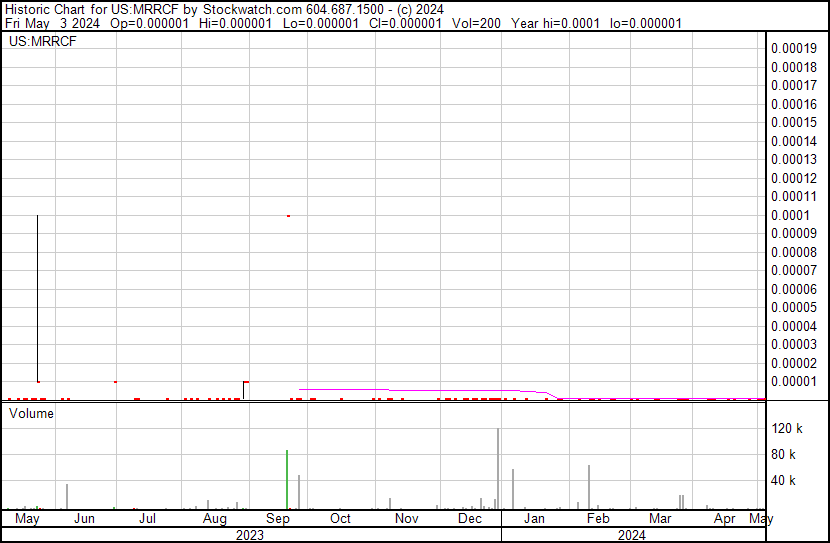The width and height of the screenshot is (830, 543).
Task: Click the Volume panel label
Action: click(x=31, y=413)
